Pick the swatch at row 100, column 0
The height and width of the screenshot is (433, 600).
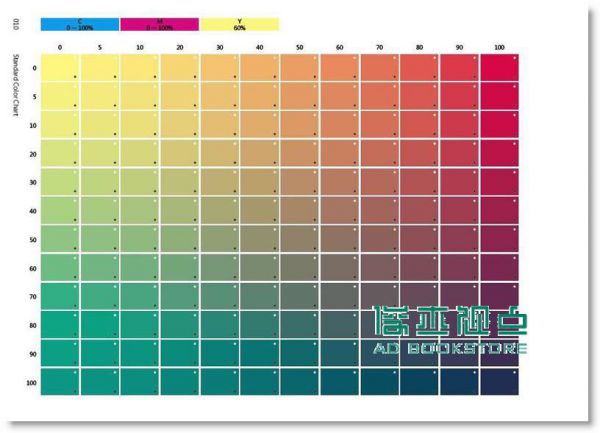(x=60, y=382)
